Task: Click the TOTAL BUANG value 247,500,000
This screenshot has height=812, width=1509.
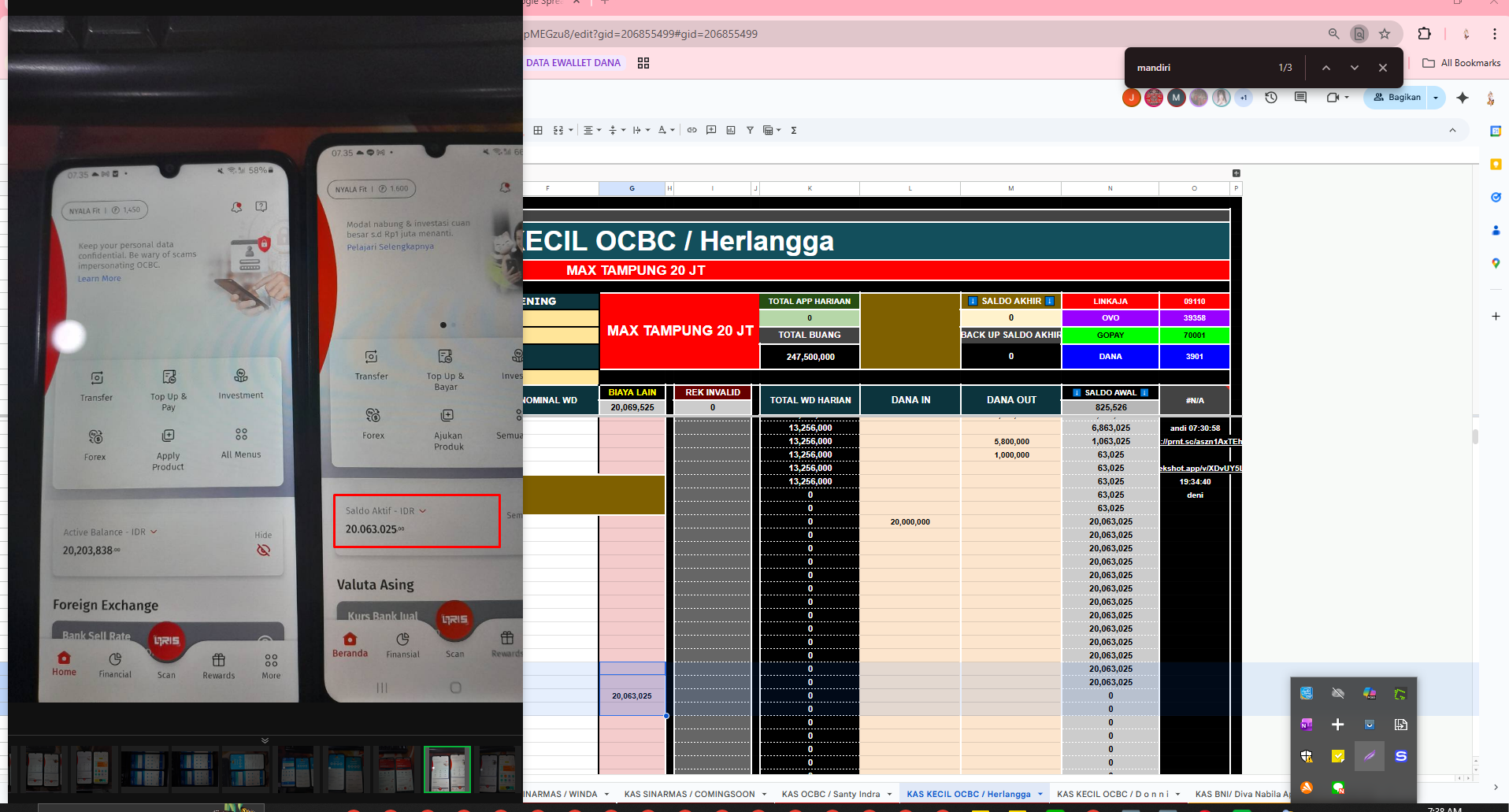Action: [x=810, y=357]
